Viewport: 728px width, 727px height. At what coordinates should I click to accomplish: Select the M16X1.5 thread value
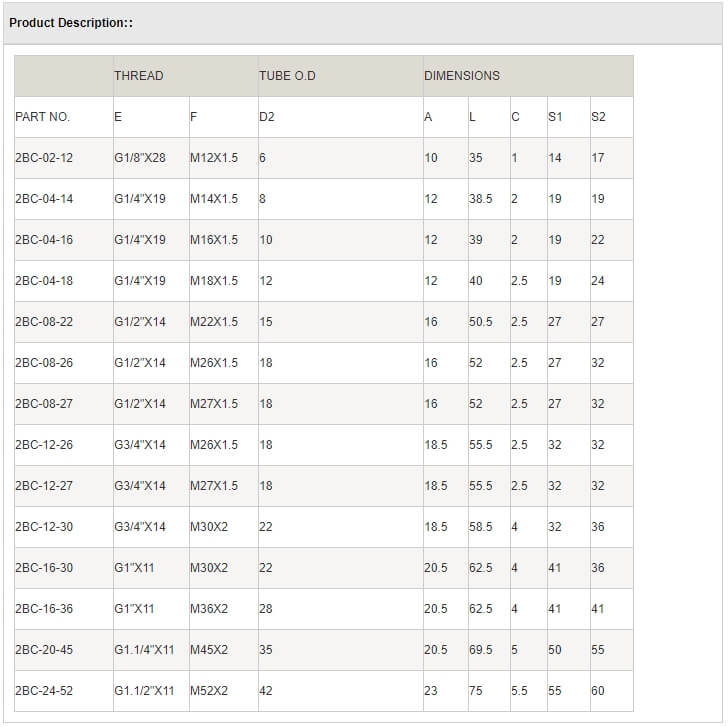pyautogui.click(x=214, y=240)
